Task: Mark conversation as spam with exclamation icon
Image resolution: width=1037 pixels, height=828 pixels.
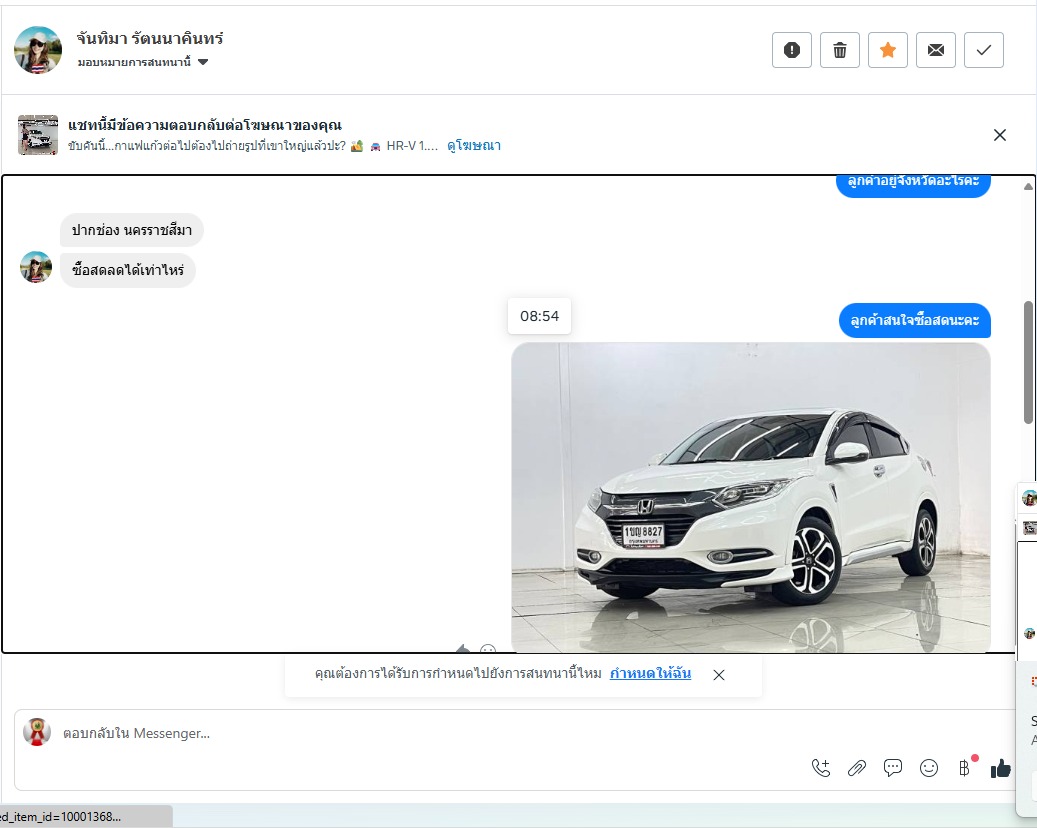Action: click(x=792, y=50)
